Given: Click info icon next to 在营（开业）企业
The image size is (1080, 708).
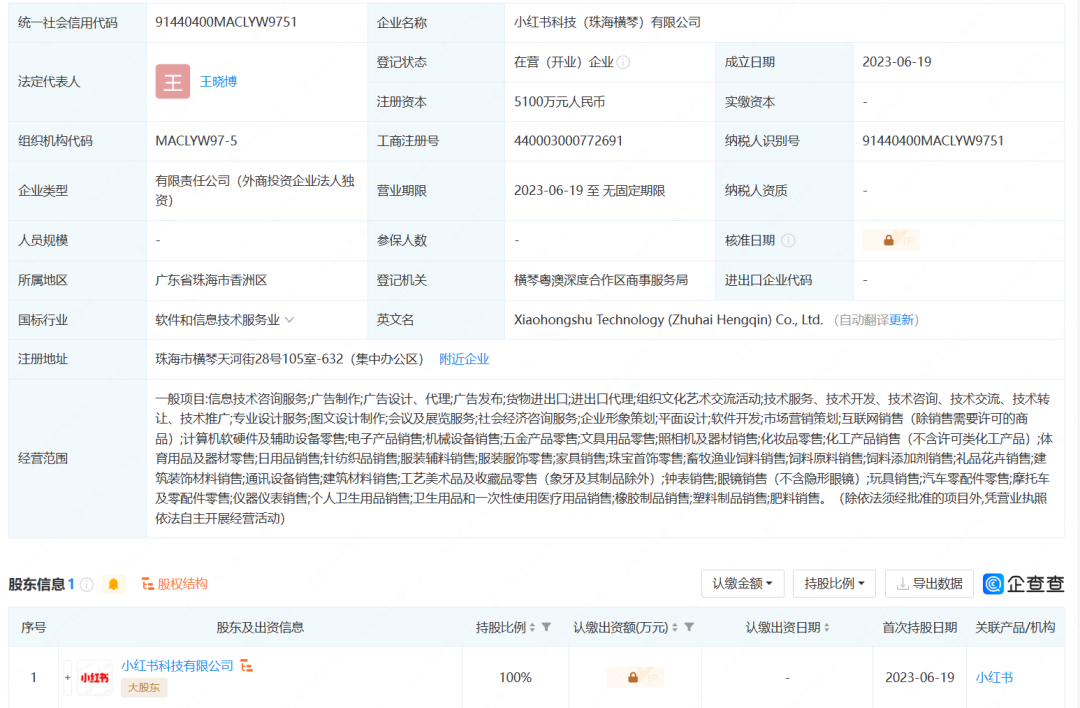Looking at the screenshot, I should tap(623, 63).
